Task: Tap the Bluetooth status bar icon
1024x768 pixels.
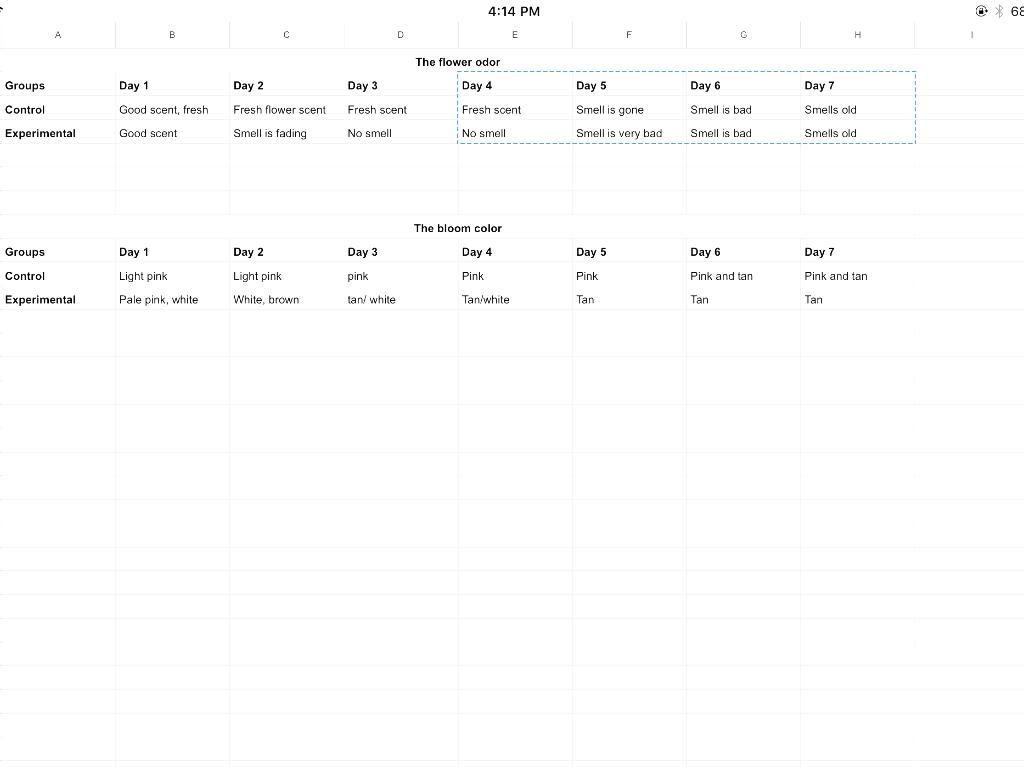Action: click(x=998, y=11)
